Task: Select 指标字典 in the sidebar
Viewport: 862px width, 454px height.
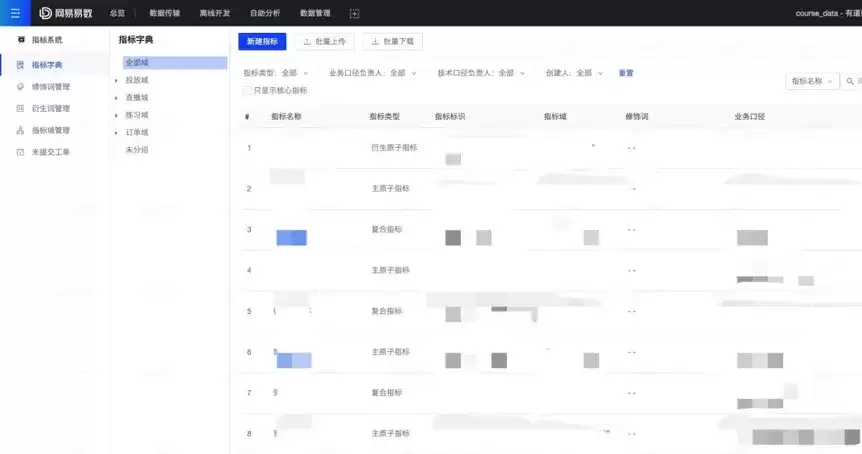Action: pos(47,65)
